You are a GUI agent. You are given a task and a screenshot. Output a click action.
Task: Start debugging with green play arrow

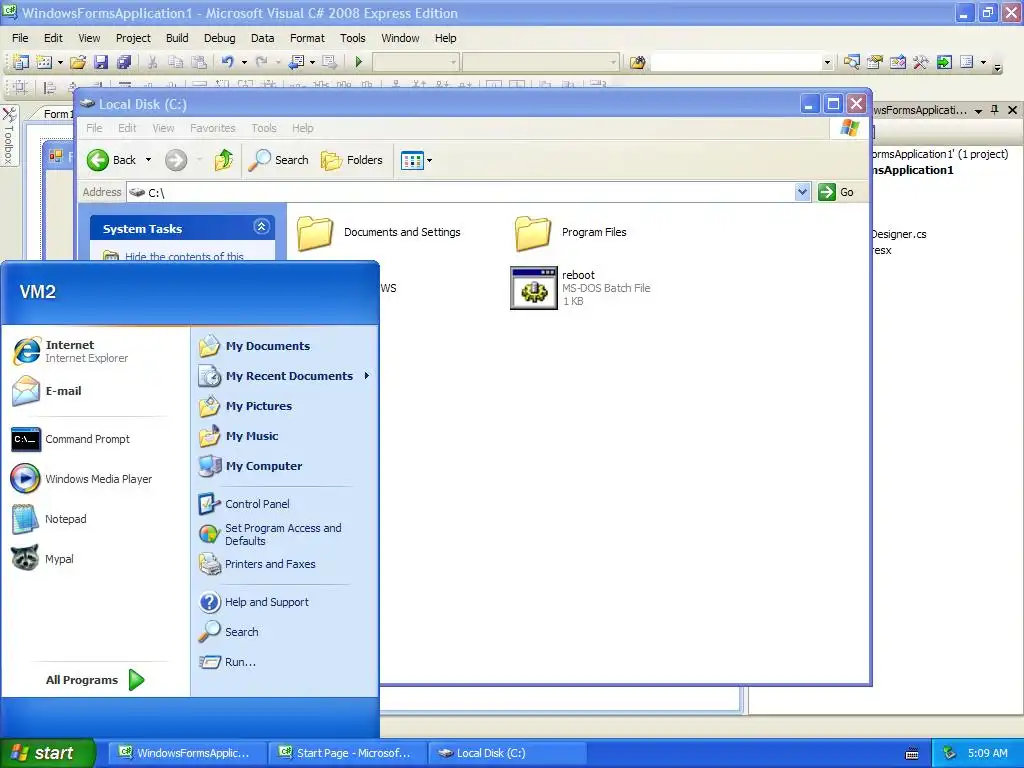coord(359,62)
